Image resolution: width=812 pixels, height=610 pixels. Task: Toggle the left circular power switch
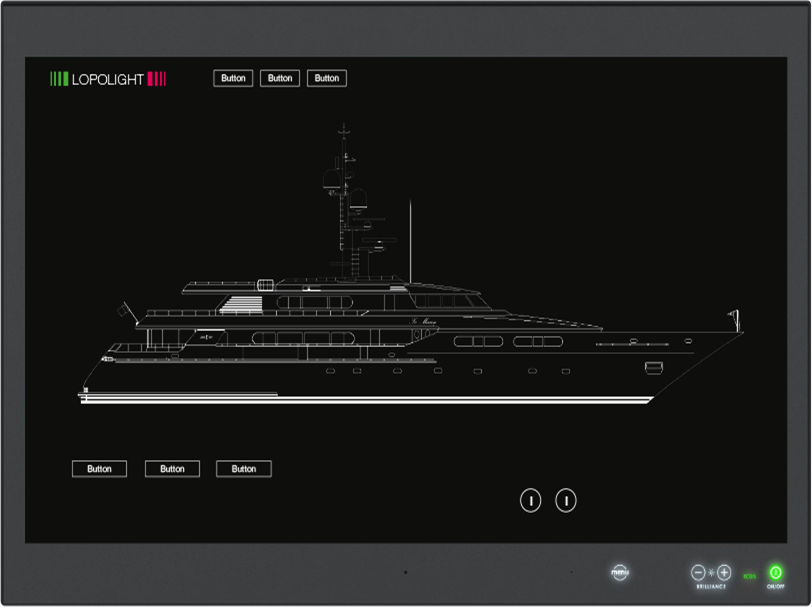pyautogui.click(x=531, y=500)
